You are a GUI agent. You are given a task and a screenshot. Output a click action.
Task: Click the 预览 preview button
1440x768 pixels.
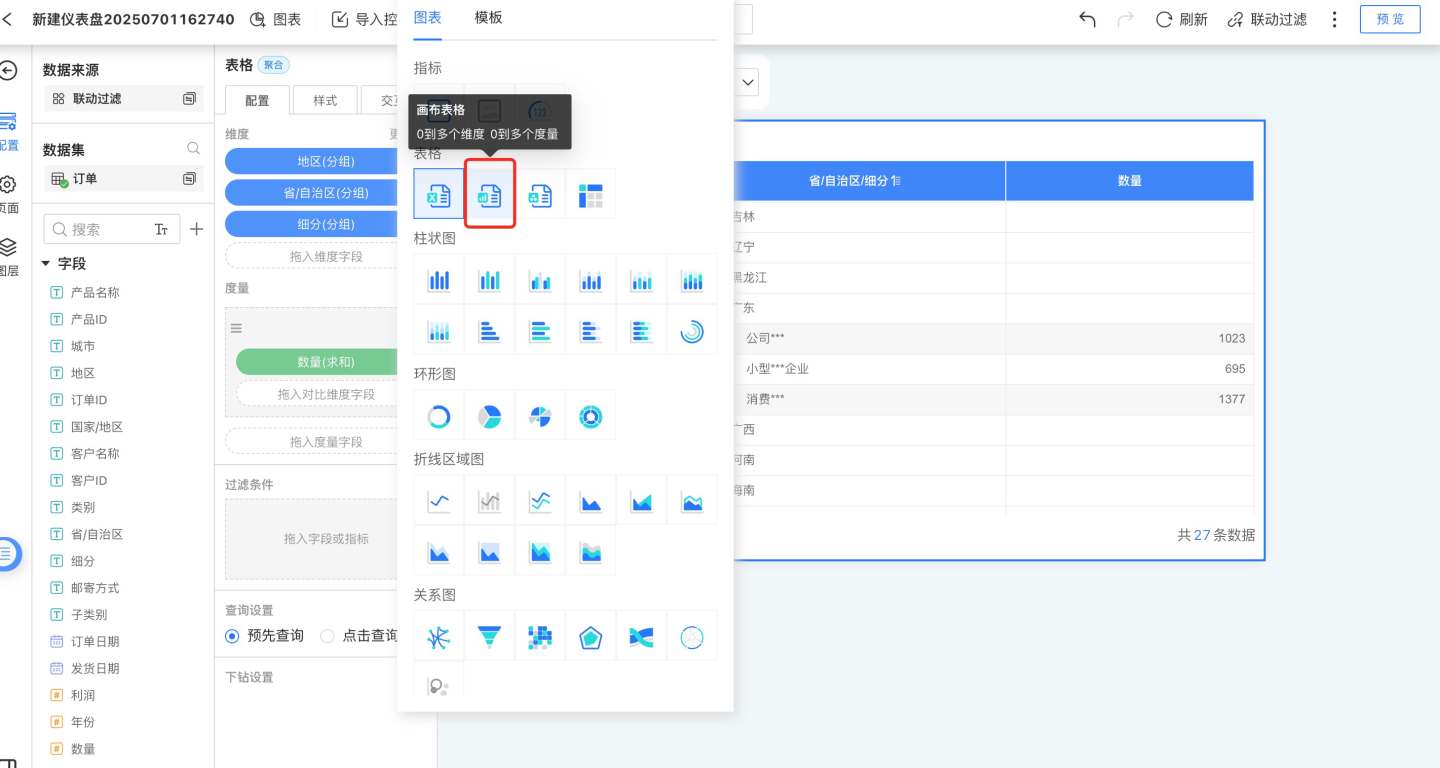pyautogui.click(x=1389, y=19)
